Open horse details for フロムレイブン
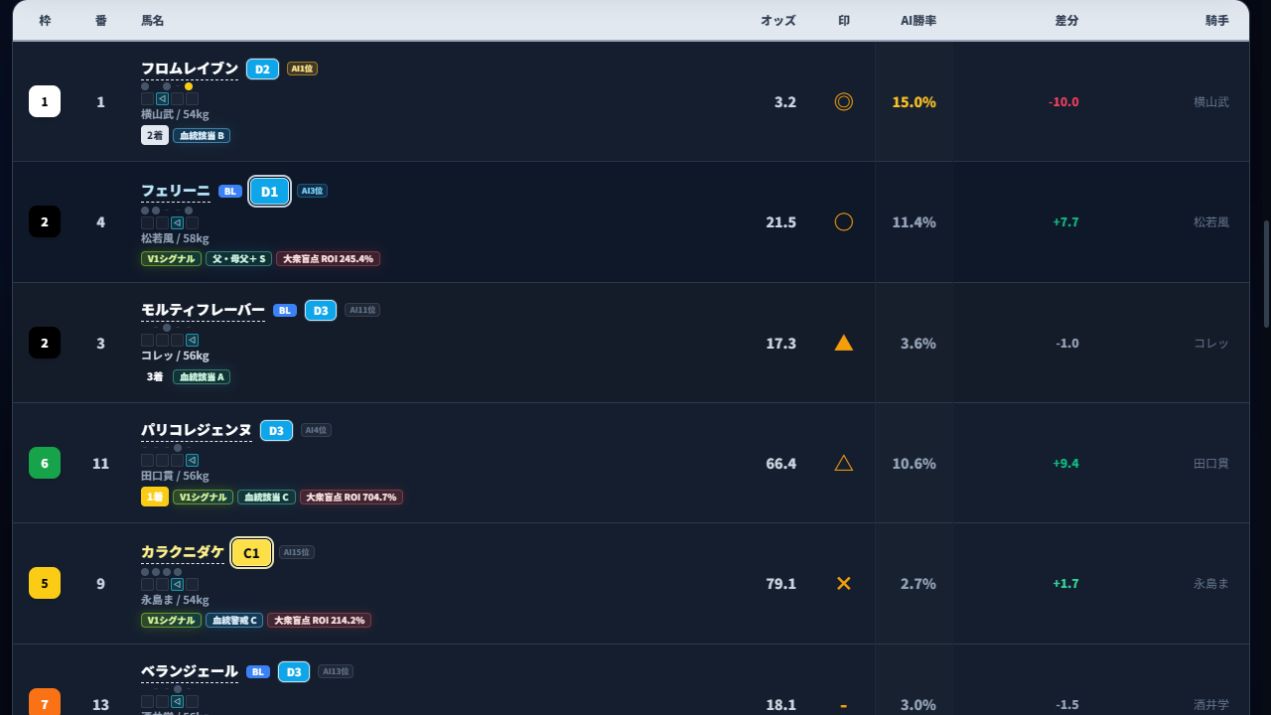Image resolution: width=1271 pixels, height=715 pixels. (x=190, y=69)
